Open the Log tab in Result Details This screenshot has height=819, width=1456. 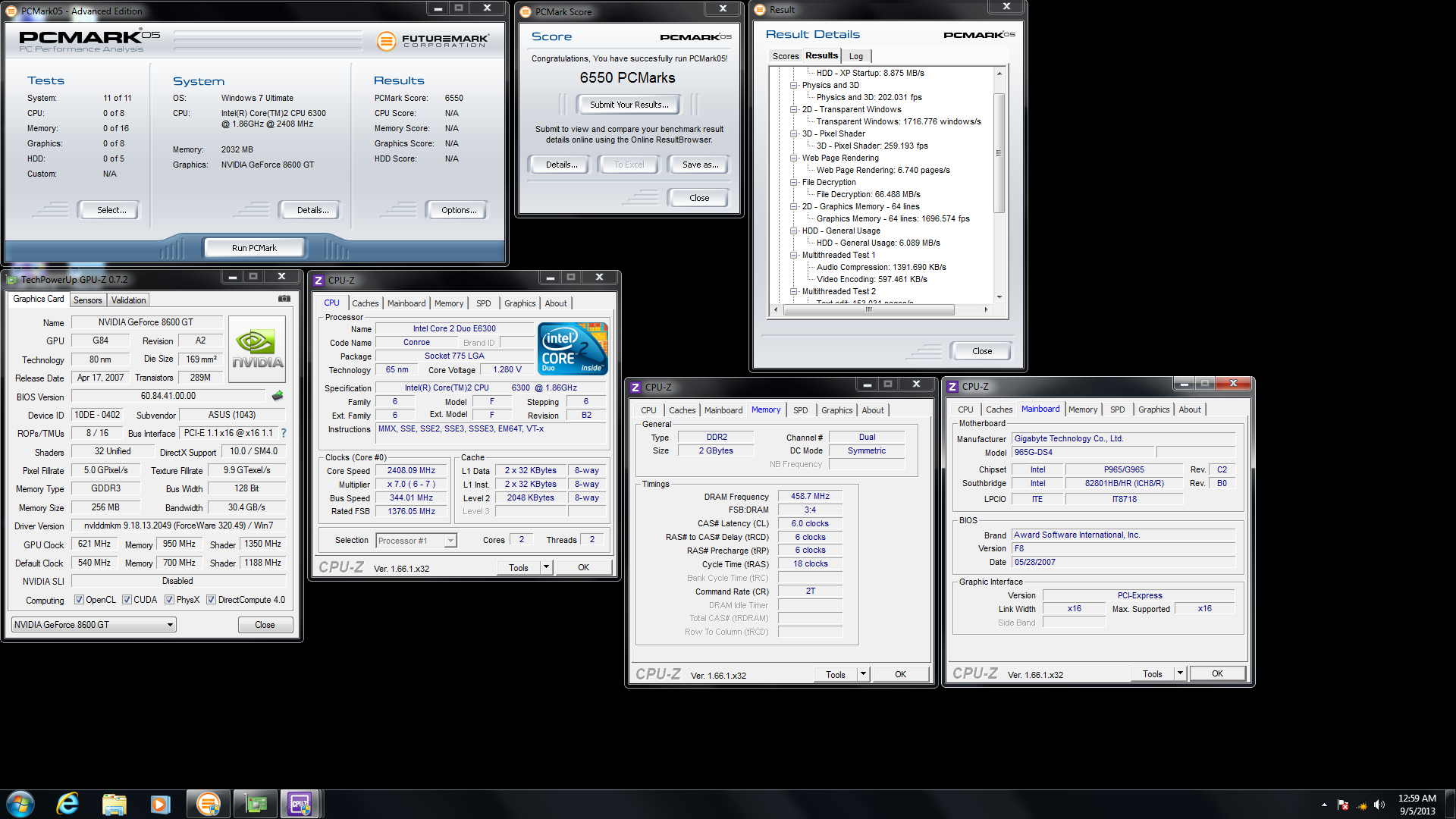856,56
